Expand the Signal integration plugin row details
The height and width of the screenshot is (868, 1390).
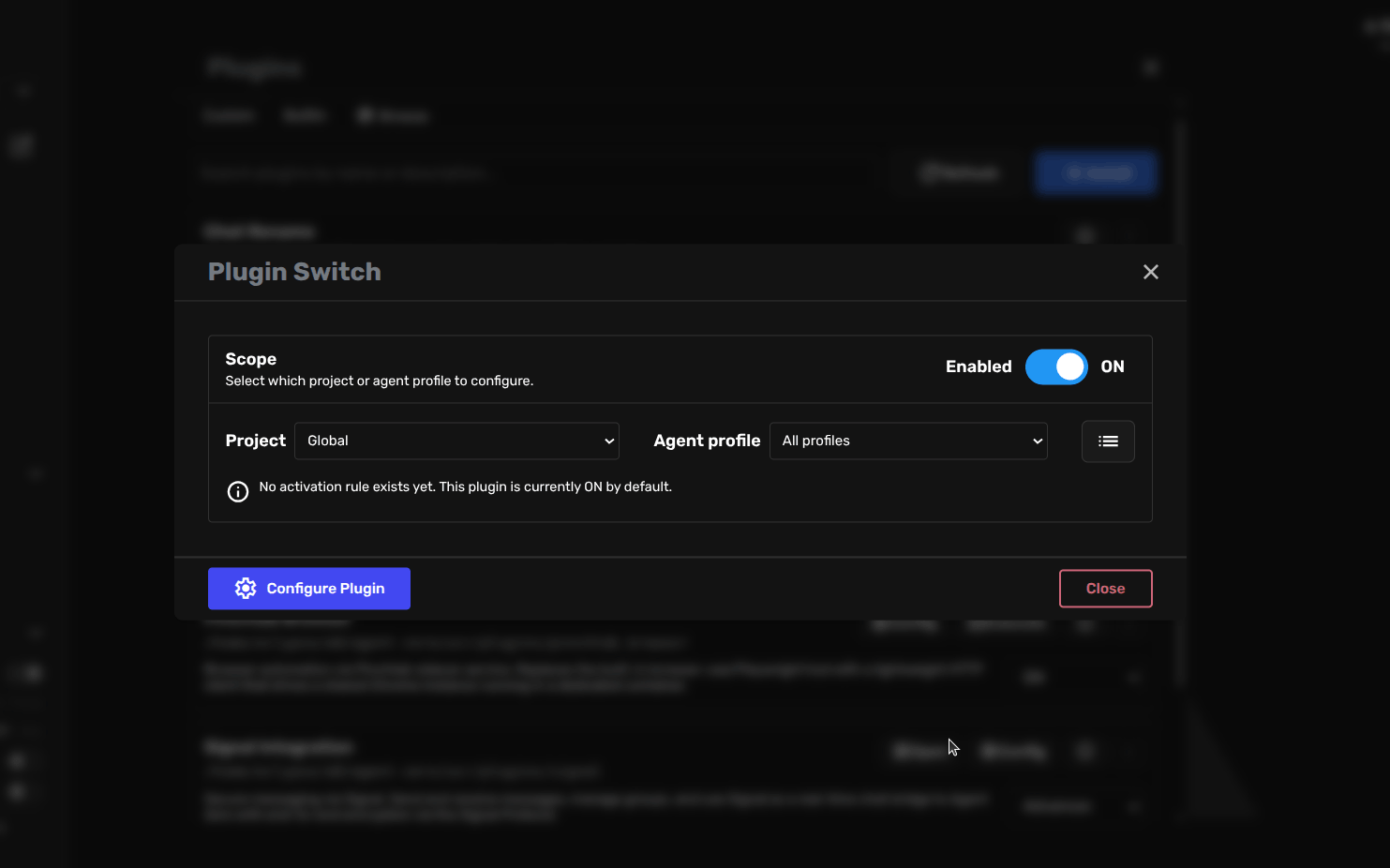(x=1133, y=806)
